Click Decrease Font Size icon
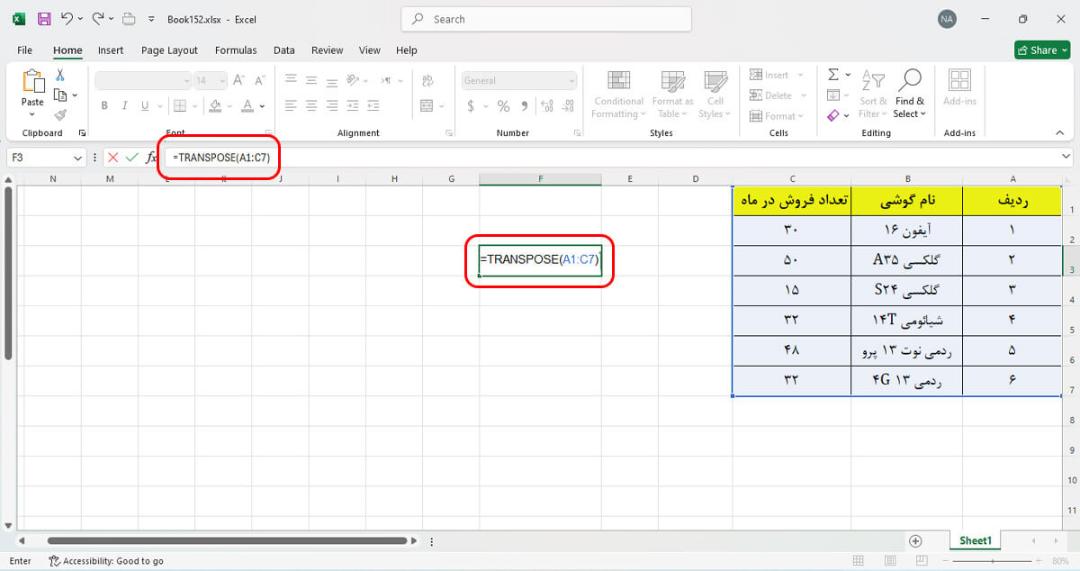Screen dimensions: 1080x571 [x=260, y=81]
